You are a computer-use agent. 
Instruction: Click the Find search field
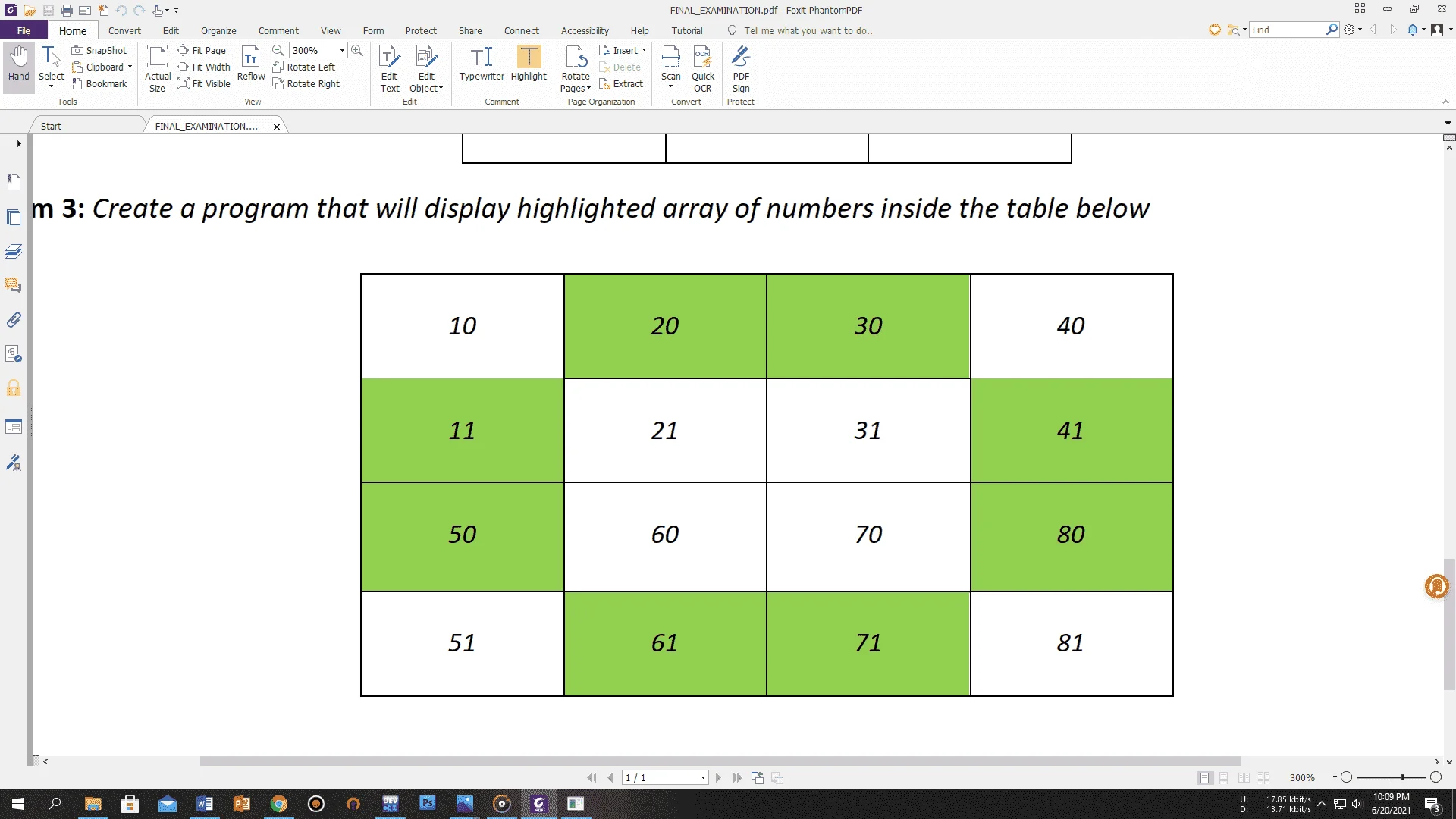(1288, 30)
